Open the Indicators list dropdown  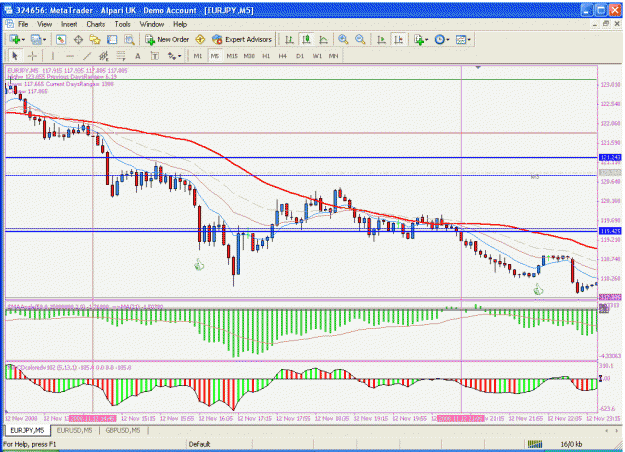click(x=421, y=39)
